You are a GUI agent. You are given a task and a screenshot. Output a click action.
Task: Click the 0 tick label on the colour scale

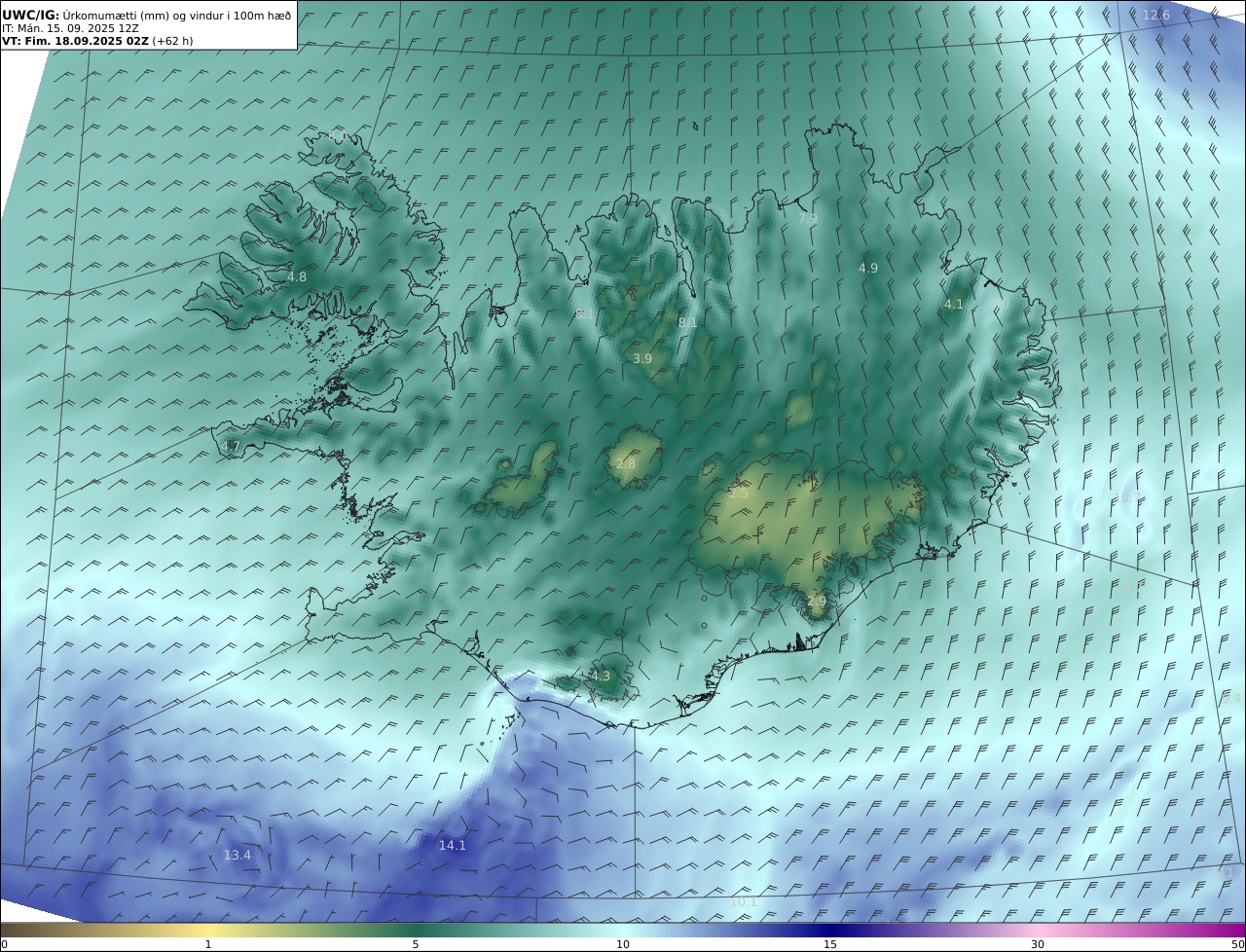coord(4,944)
